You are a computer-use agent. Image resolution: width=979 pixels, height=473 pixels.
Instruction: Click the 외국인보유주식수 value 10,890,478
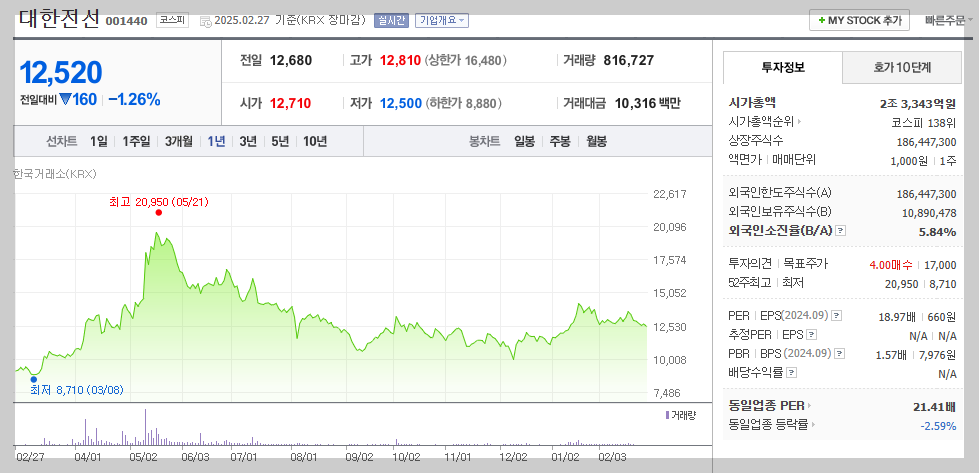[x=929, y=213]
